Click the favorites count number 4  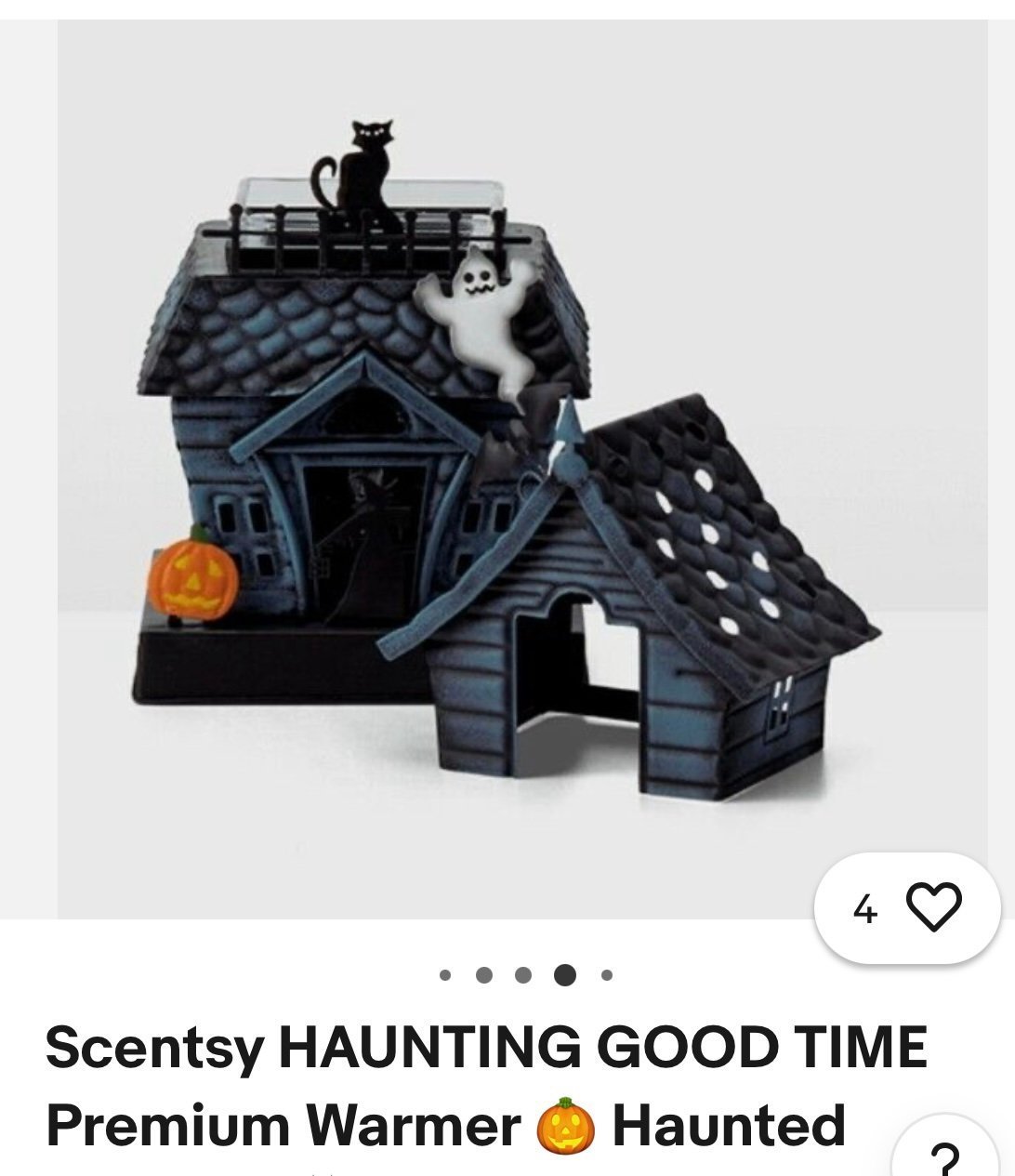pos(864,910)
